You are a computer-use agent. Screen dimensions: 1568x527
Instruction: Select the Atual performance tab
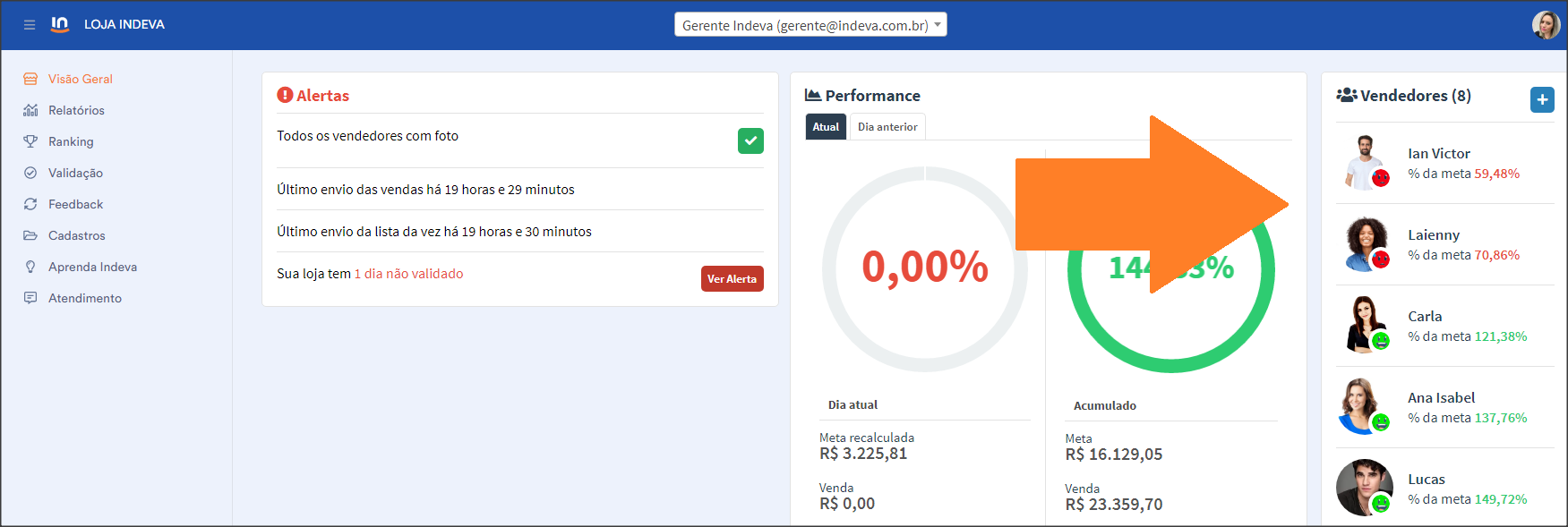pos(826,127)
